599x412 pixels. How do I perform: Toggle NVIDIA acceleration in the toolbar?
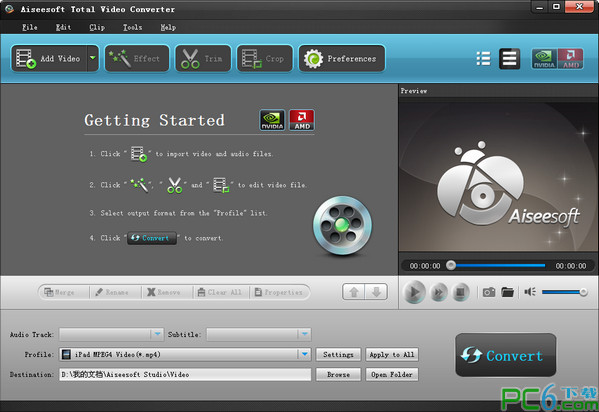[544, 59]
